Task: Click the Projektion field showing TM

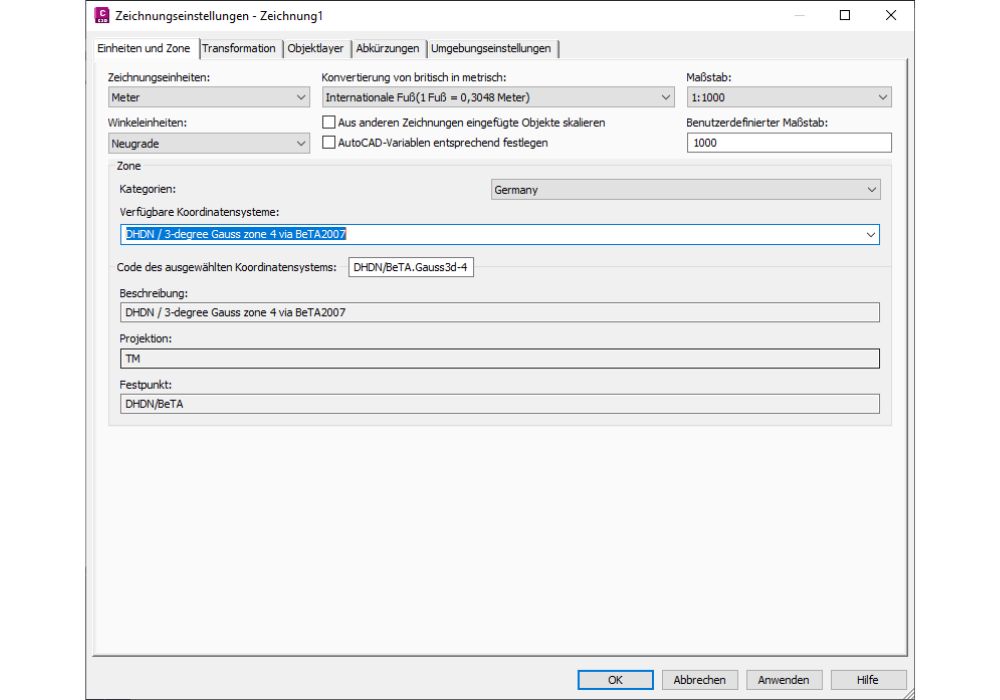Action: tap(495, 357)
